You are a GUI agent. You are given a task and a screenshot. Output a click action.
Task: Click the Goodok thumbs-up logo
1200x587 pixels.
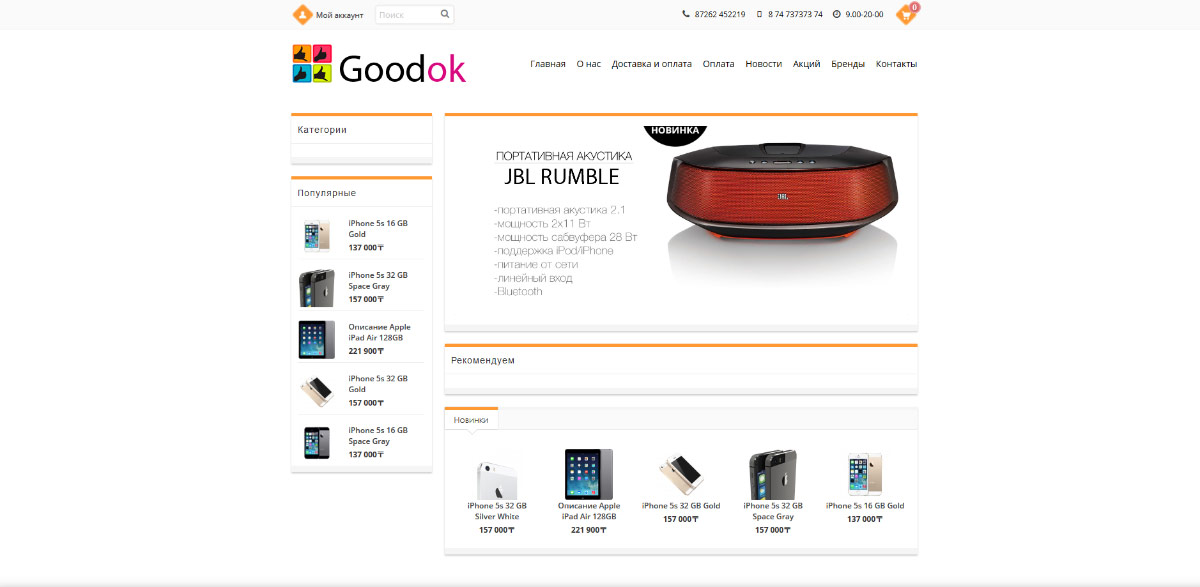[x=312, y=64]
